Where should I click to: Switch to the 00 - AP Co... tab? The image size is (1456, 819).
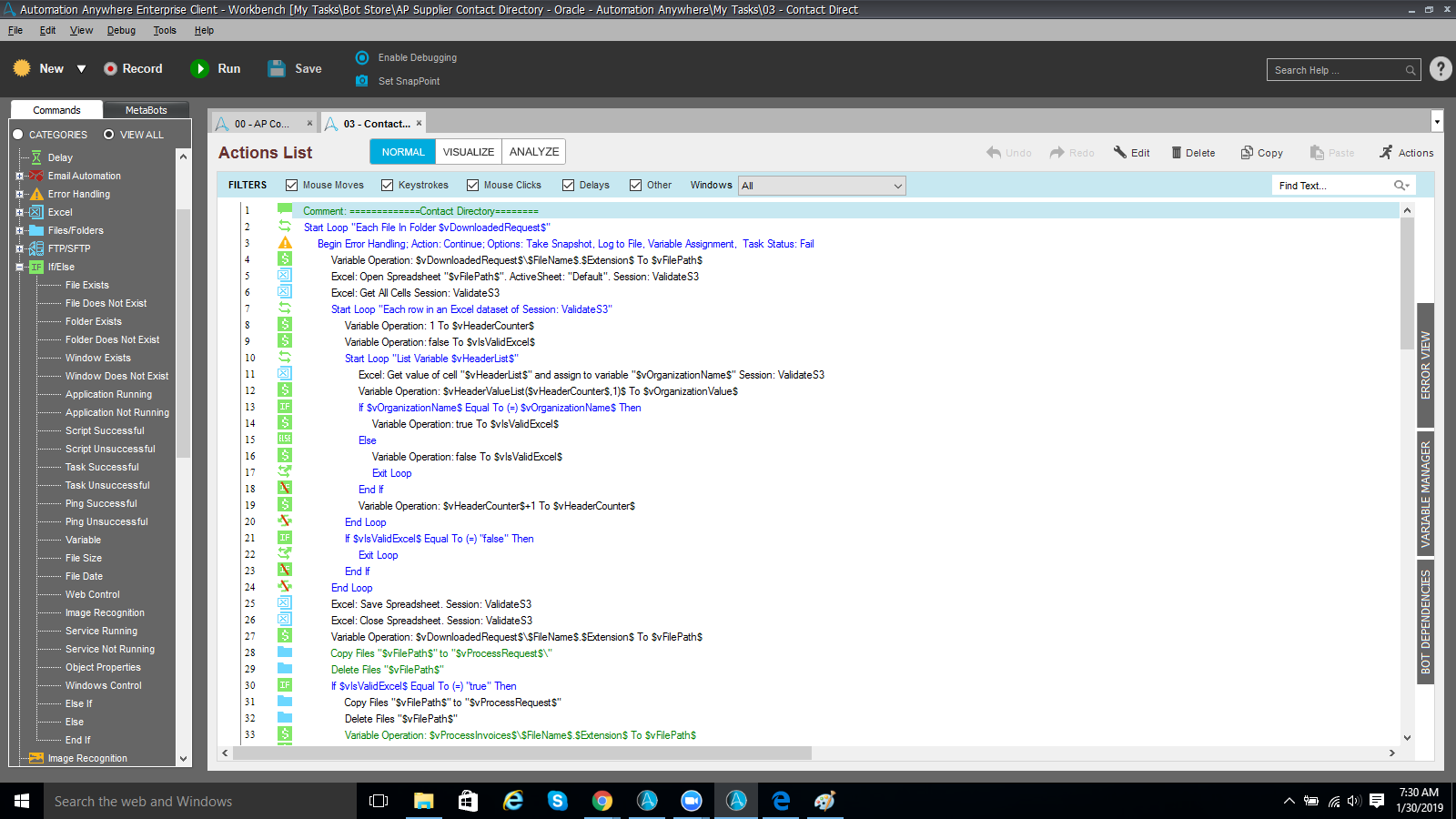click(263, 124)
